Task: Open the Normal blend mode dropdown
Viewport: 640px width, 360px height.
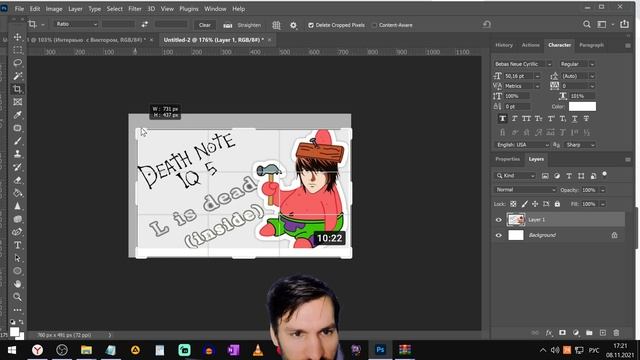Action: tap(526, 190)
